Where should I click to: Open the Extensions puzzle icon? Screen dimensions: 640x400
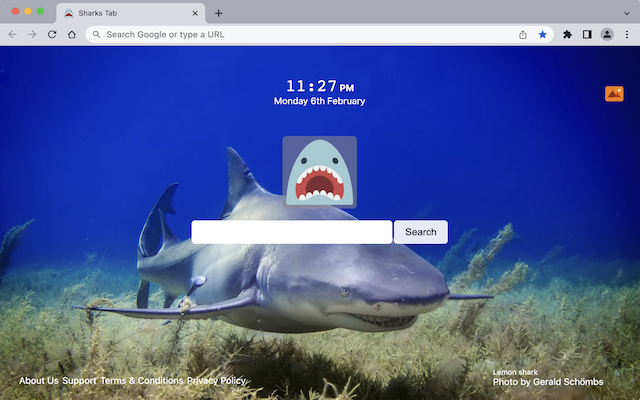(x=567, y=35)
